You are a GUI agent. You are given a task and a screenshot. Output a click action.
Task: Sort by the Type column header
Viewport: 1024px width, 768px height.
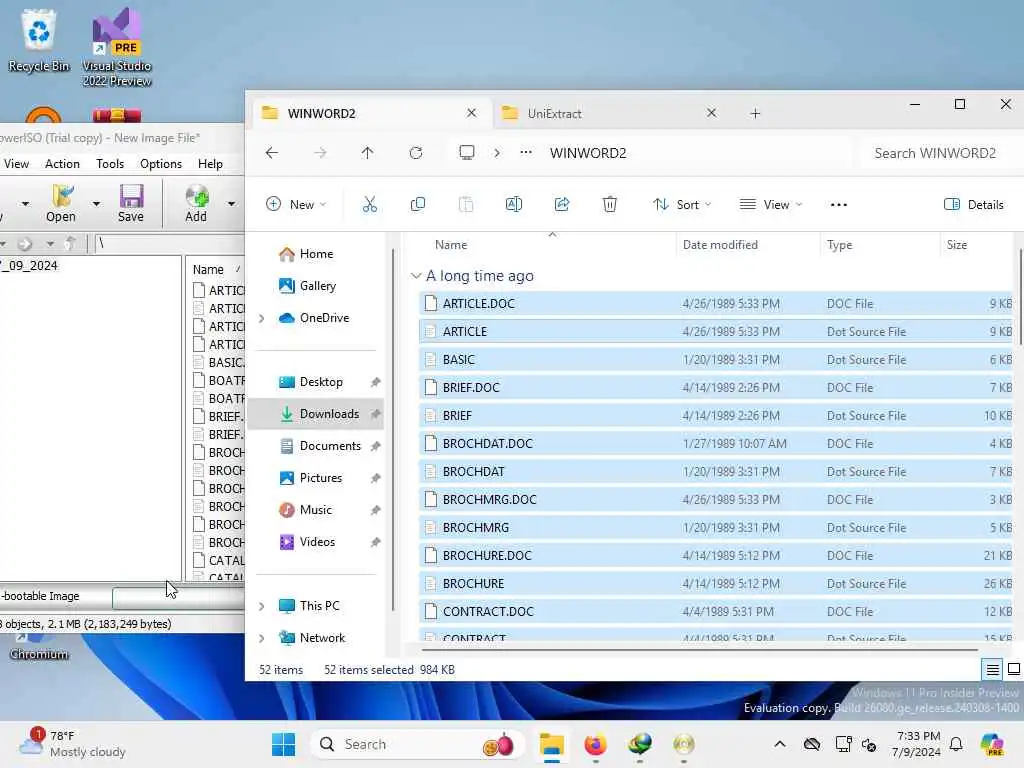pos(839,245)
